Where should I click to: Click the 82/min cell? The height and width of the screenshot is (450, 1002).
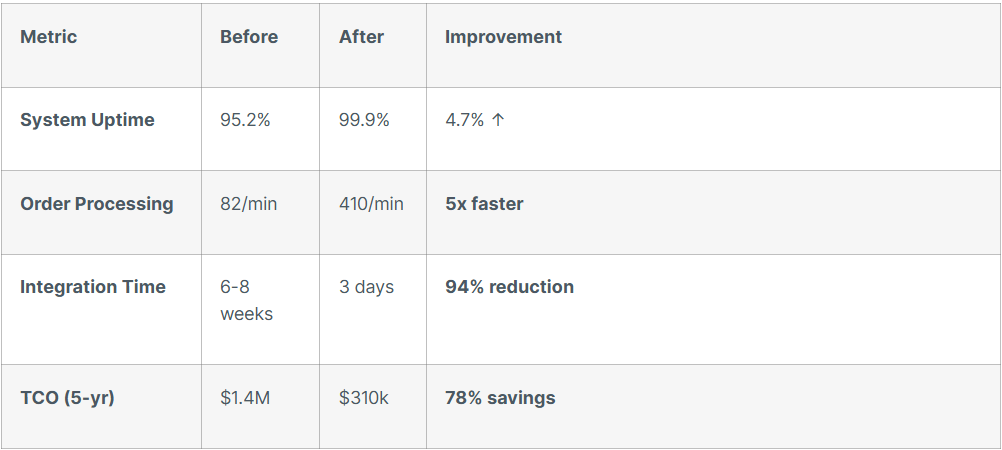coord(249,204)
